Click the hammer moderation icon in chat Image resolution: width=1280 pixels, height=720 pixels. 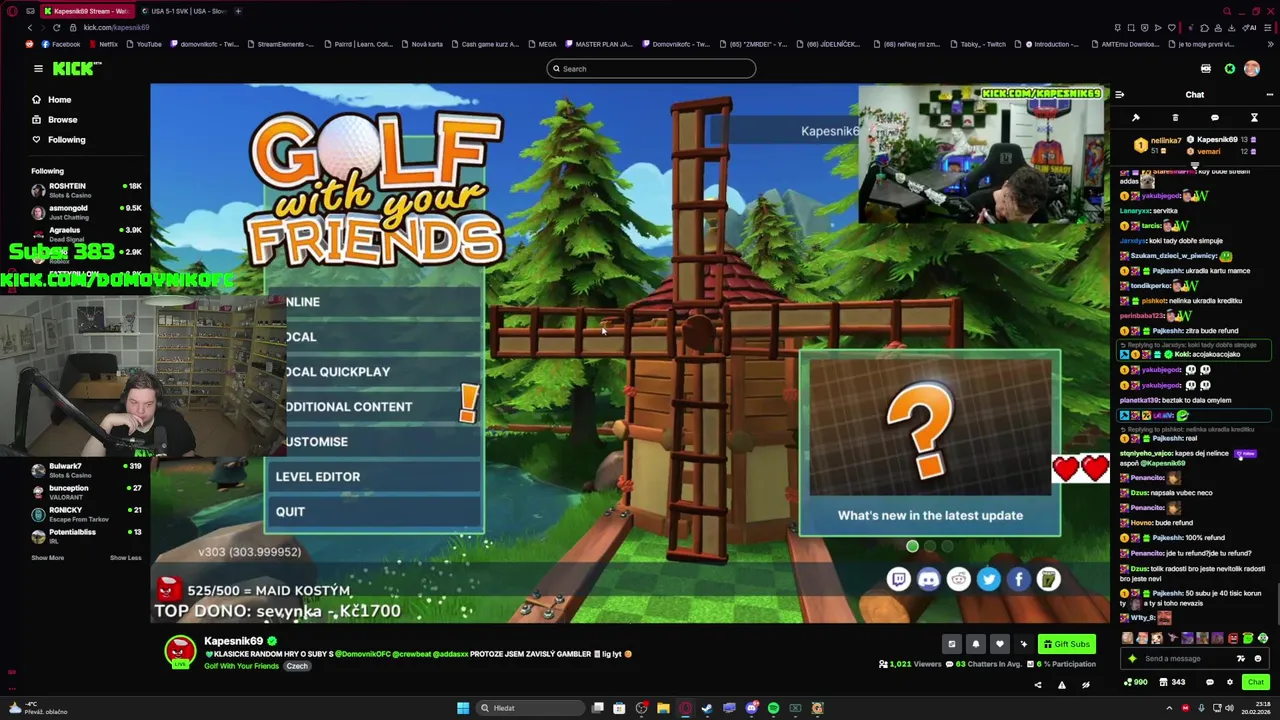1136,118
